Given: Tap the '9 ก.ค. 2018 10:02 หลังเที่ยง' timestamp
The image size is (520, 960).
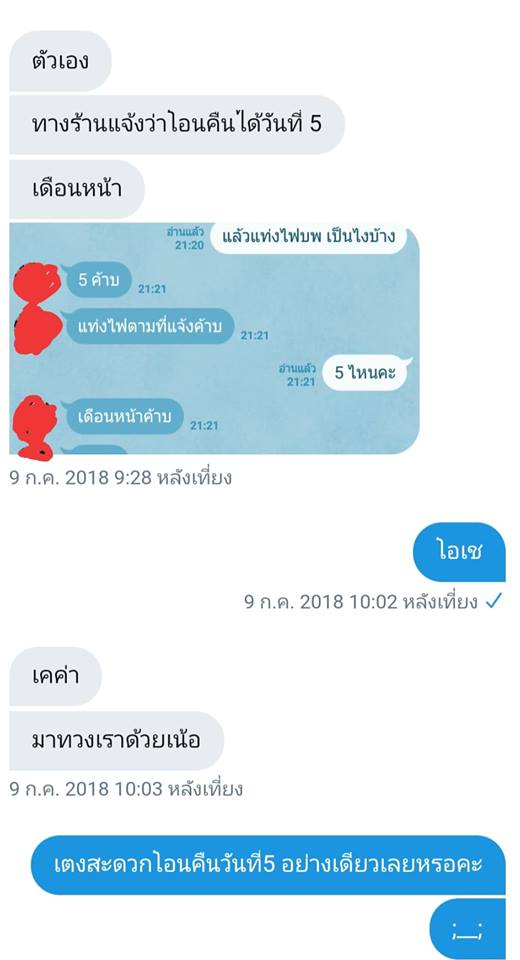Looking at the screenshot, I should coord(360,602).
